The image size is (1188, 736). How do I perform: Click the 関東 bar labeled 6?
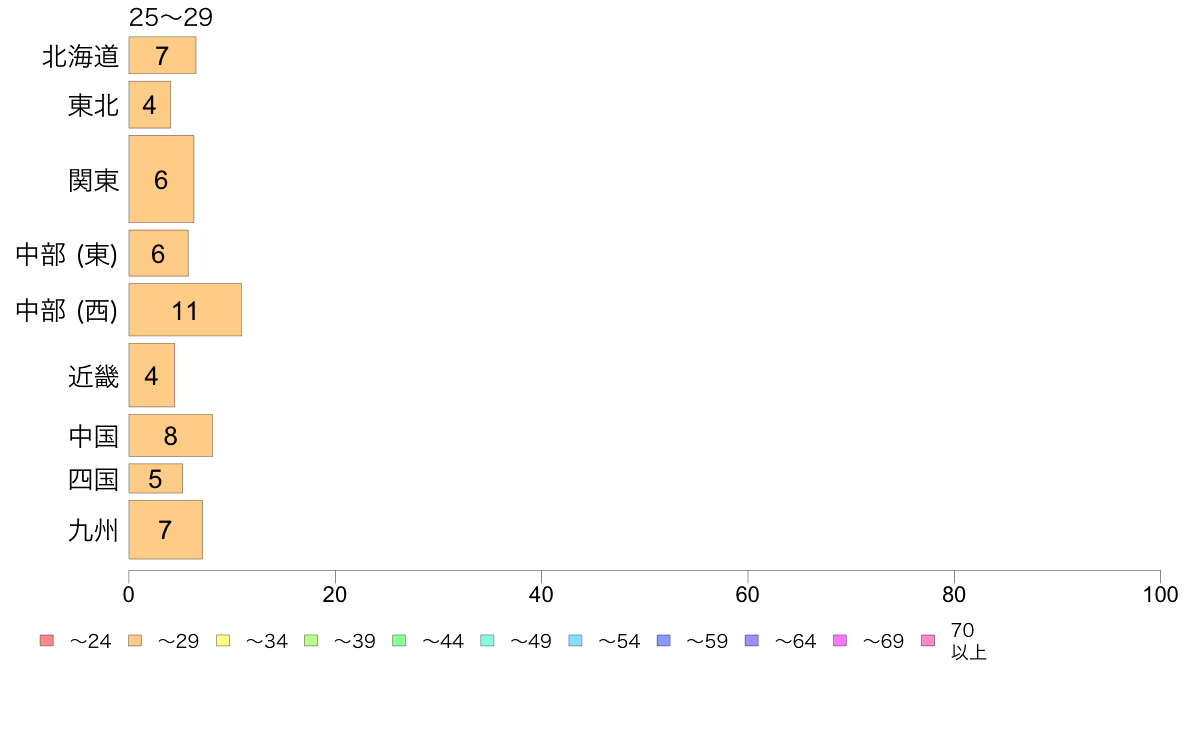coord(161,179)
